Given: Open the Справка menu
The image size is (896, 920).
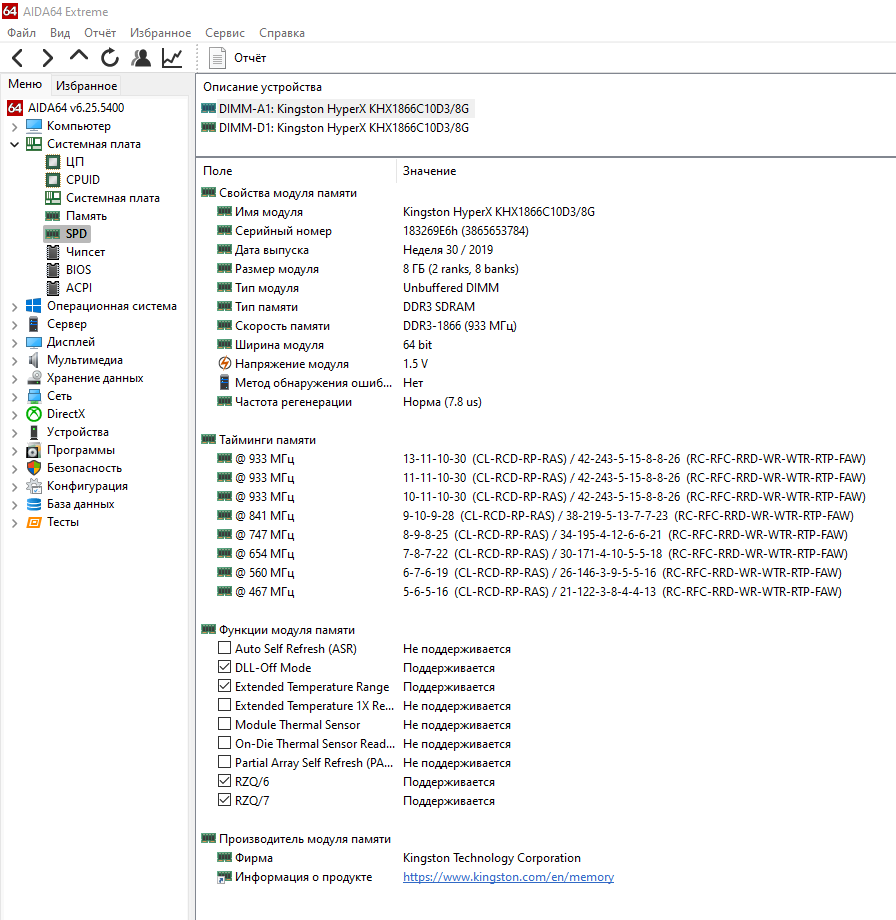Looking at the screenshot, I should tap(282, 33).
